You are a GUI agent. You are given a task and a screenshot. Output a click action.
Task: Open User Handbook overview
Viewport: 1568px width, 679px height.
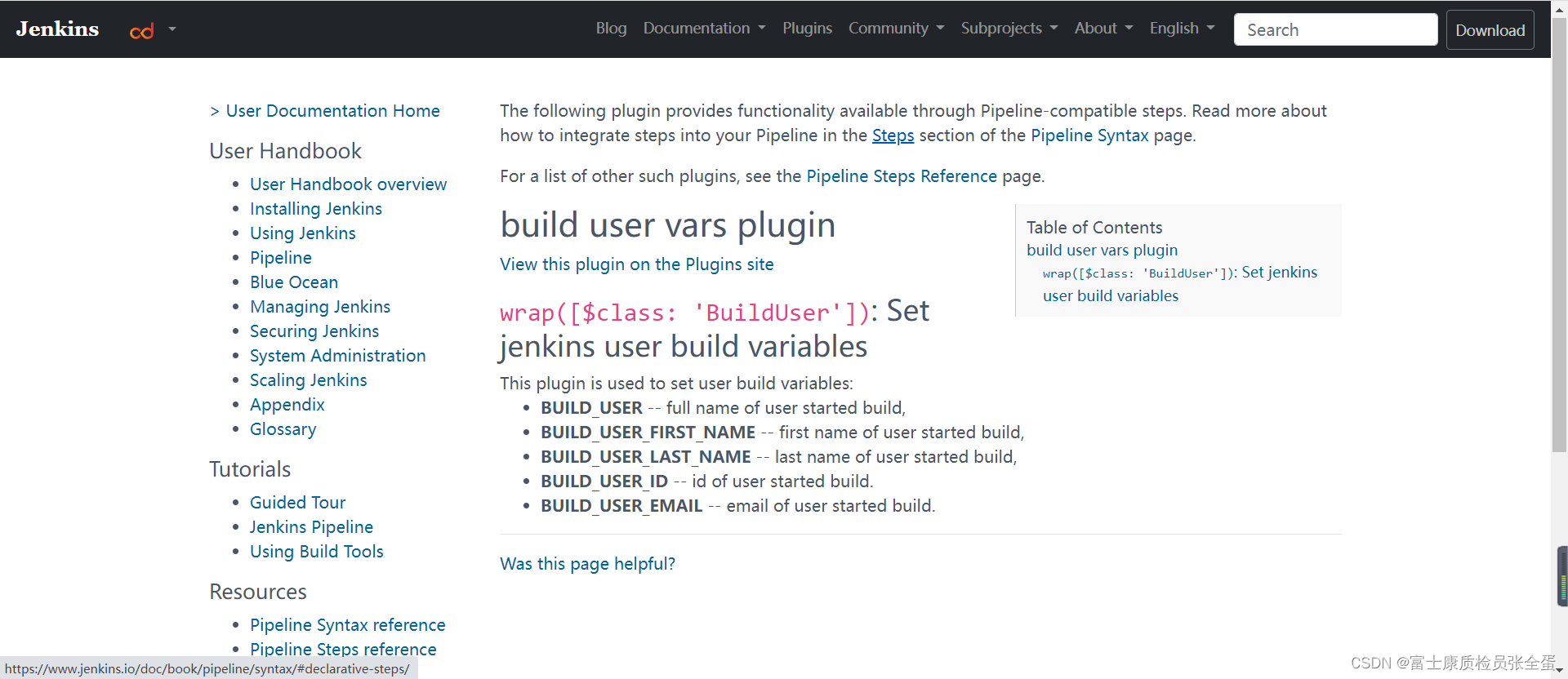tap(348, 184)
